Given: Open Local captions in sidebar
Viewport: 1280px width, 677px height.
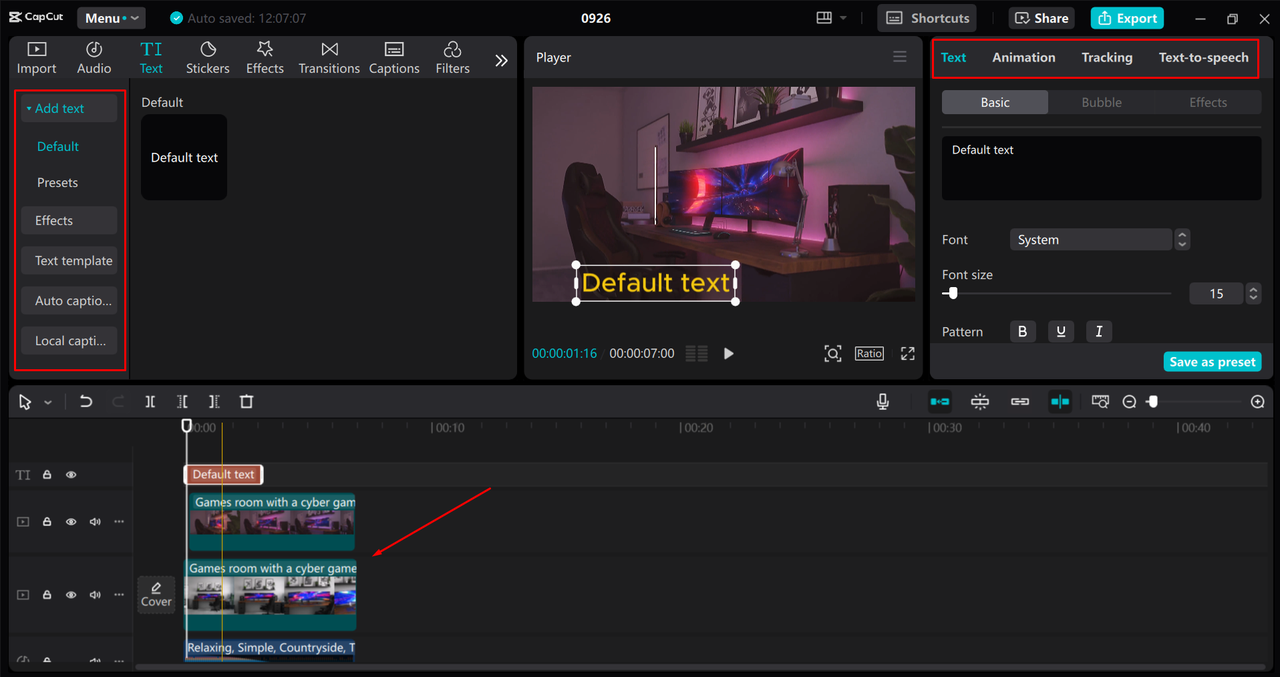Looking at the screenshot, I should pyautogui.click(x=69, y=341).
